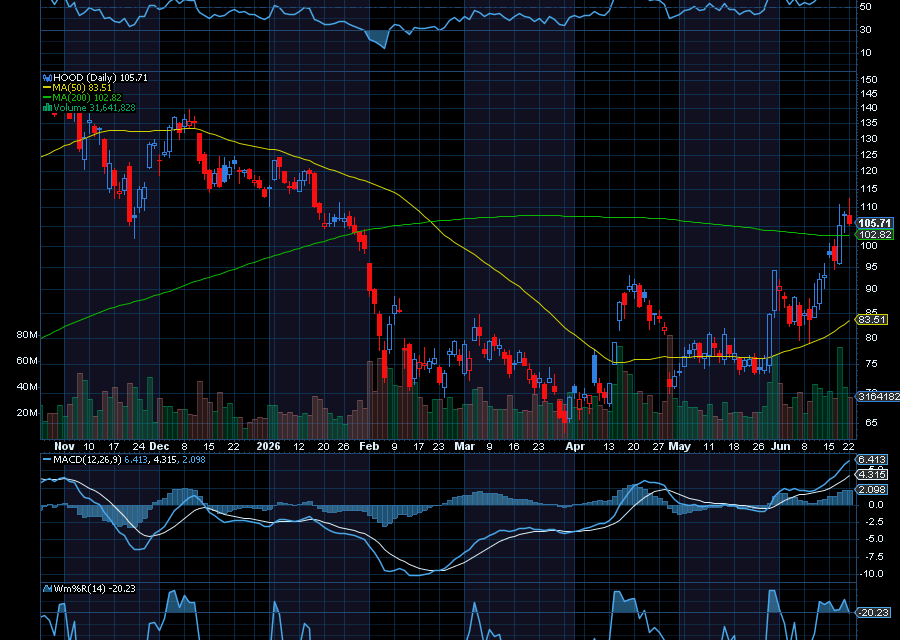Click the Dec date axis label
The height and width of the screenshot is (640, 900).
[159, 447]
